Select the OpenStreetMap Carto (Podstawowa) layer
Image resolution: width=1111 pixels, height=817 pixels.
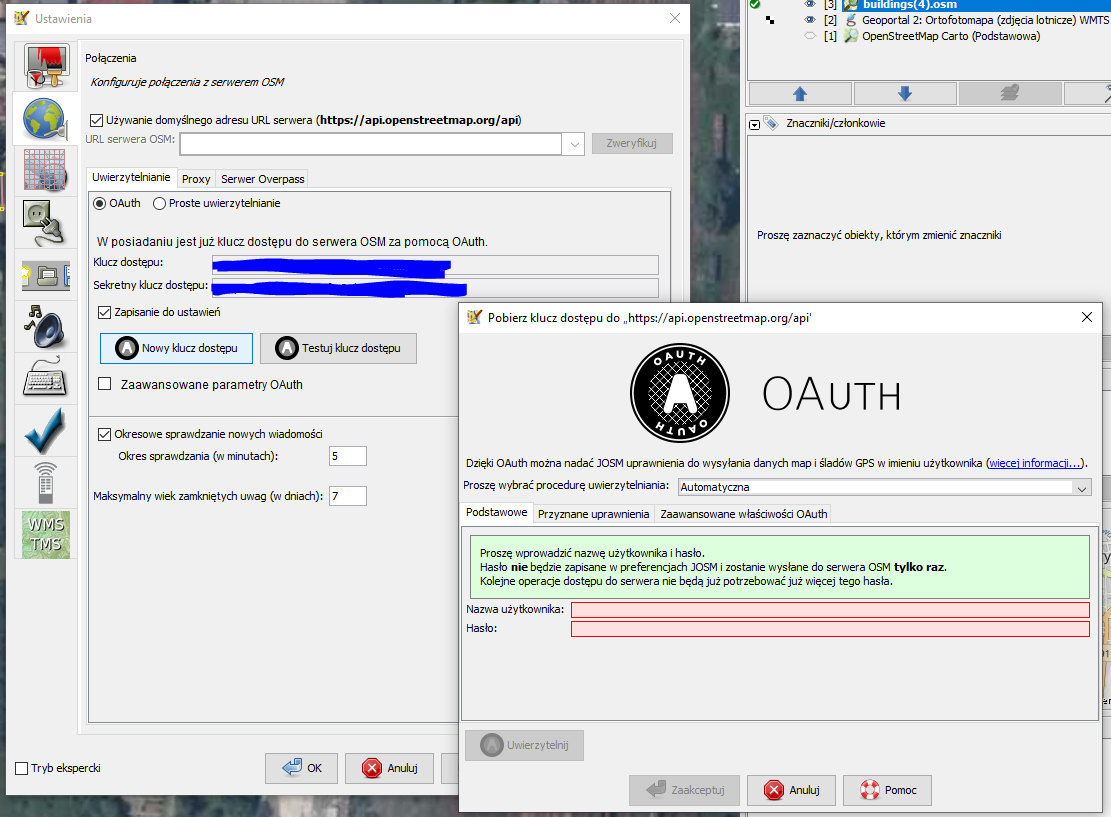click(951, 36)
